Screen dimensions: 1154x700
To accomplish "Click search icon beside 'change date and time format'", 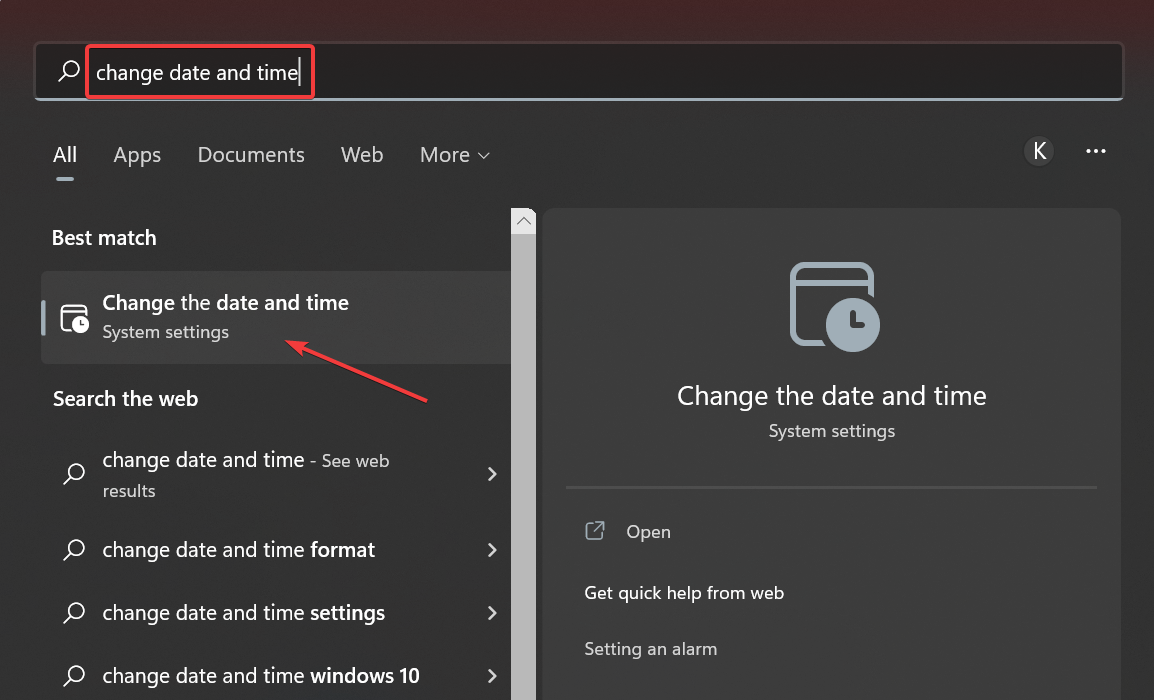I will [x=74, y=550].
